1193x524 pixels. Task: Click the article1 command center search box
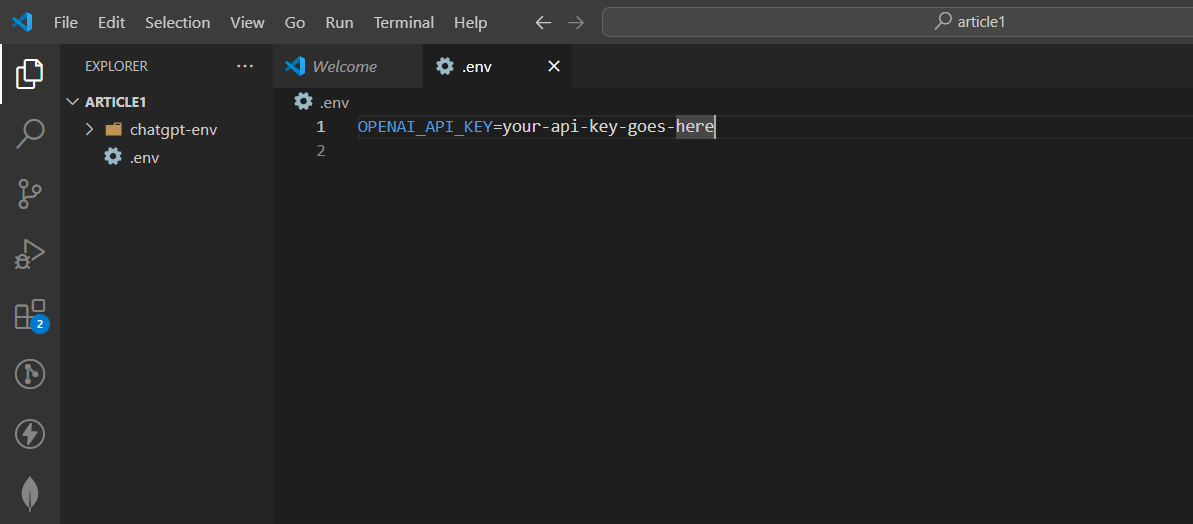click(x=898, y=22)
